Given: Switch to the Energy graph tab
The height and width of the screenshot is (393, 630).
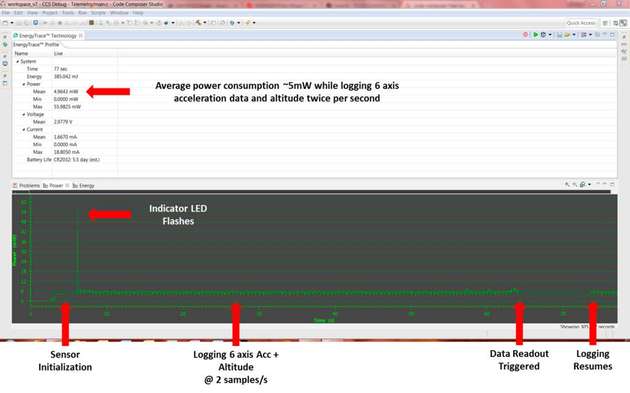Looking at the screenshot, I should 84,186.
